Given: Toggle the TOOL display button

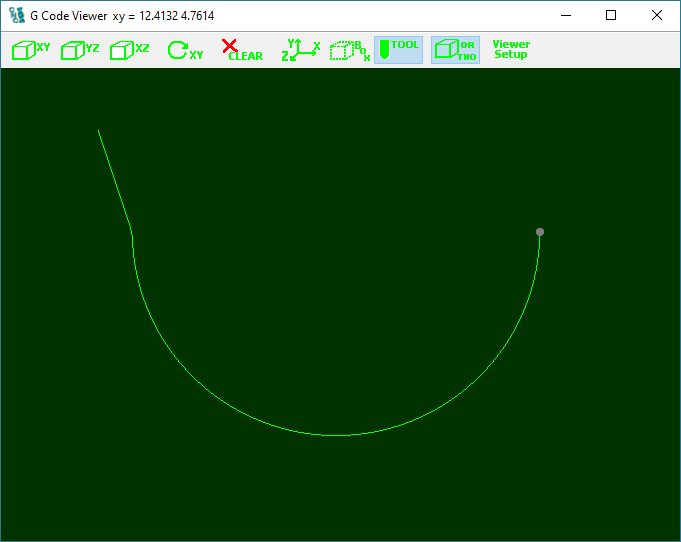Looking at the screenshot, I should coord(398,50).
